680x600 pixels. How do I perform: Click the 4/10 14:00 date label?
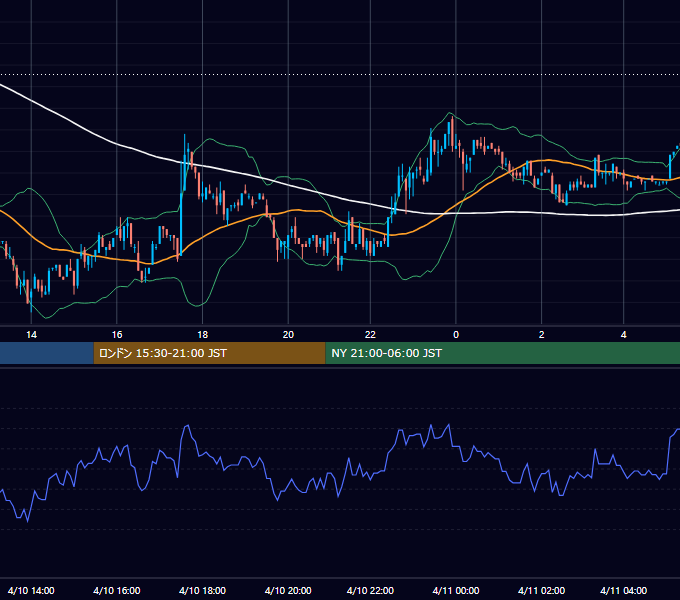click(31, 590)
